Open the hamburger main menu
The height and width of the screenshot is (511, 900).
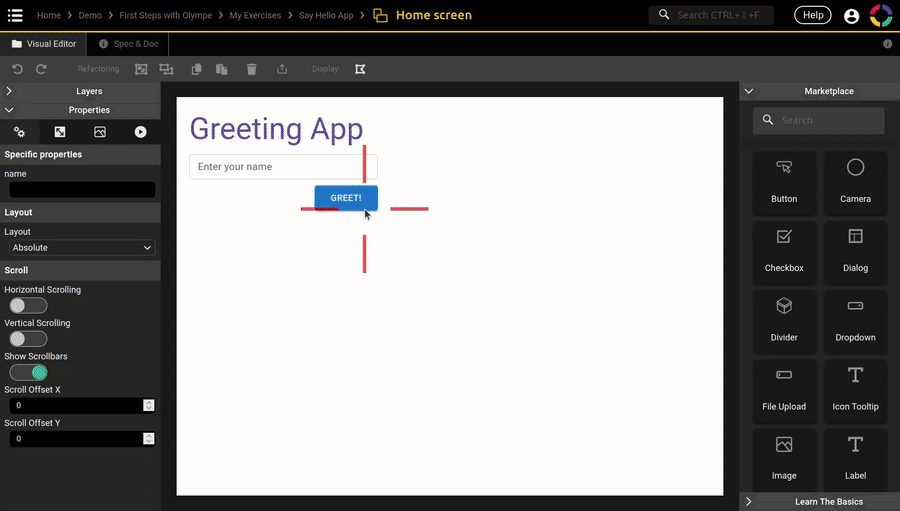pyautogui.click(x=15, y=15)
